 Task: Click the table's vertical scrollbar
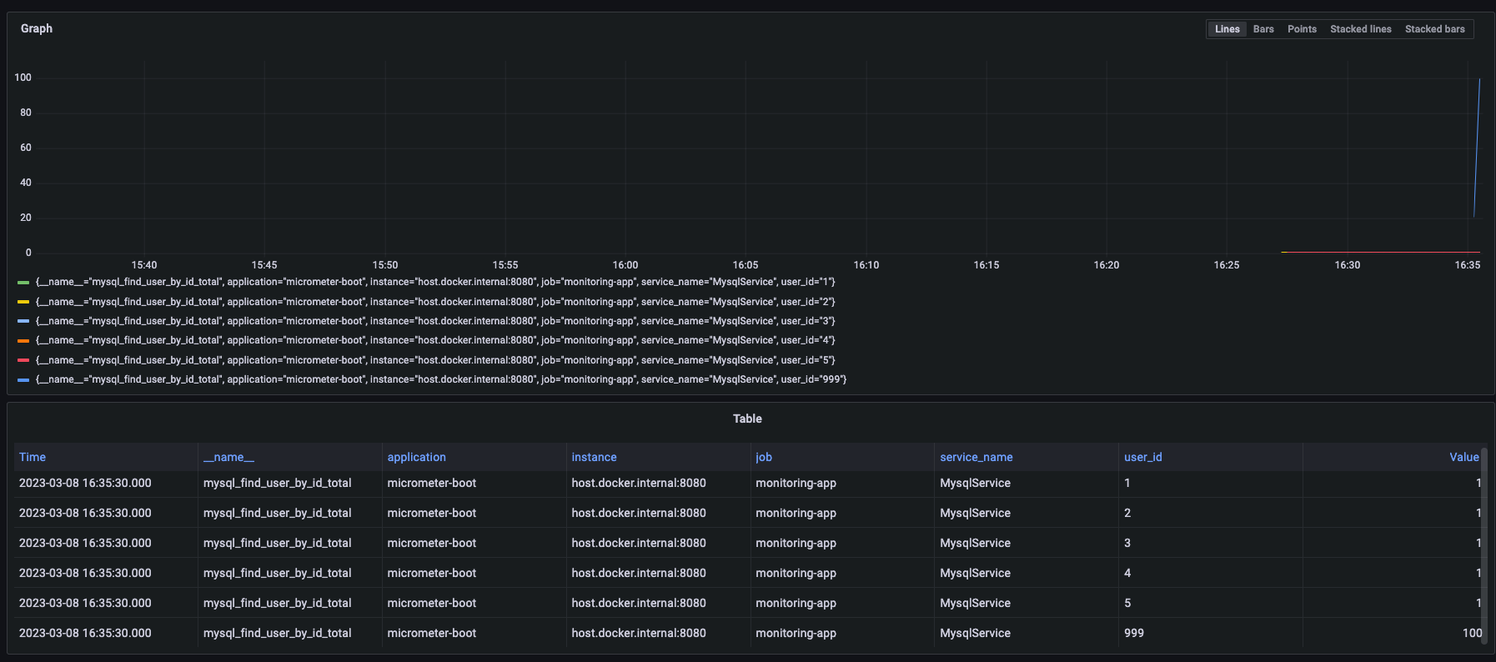[x=1484, y=545]
